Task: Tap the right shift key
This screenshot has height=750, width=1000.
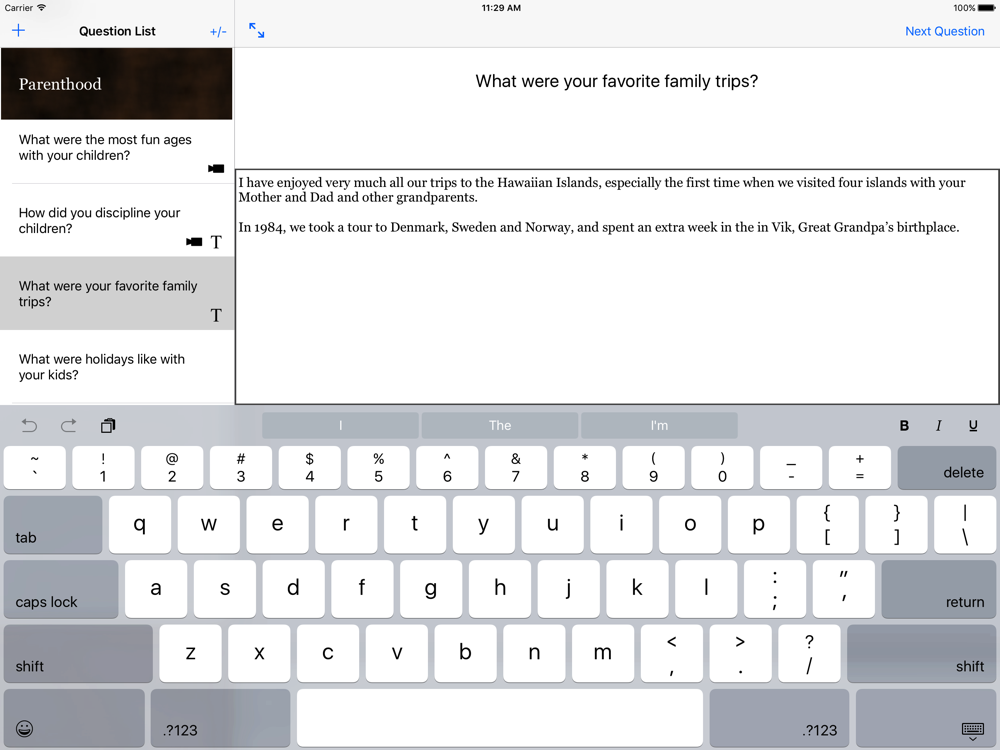Action: [922, 654]
